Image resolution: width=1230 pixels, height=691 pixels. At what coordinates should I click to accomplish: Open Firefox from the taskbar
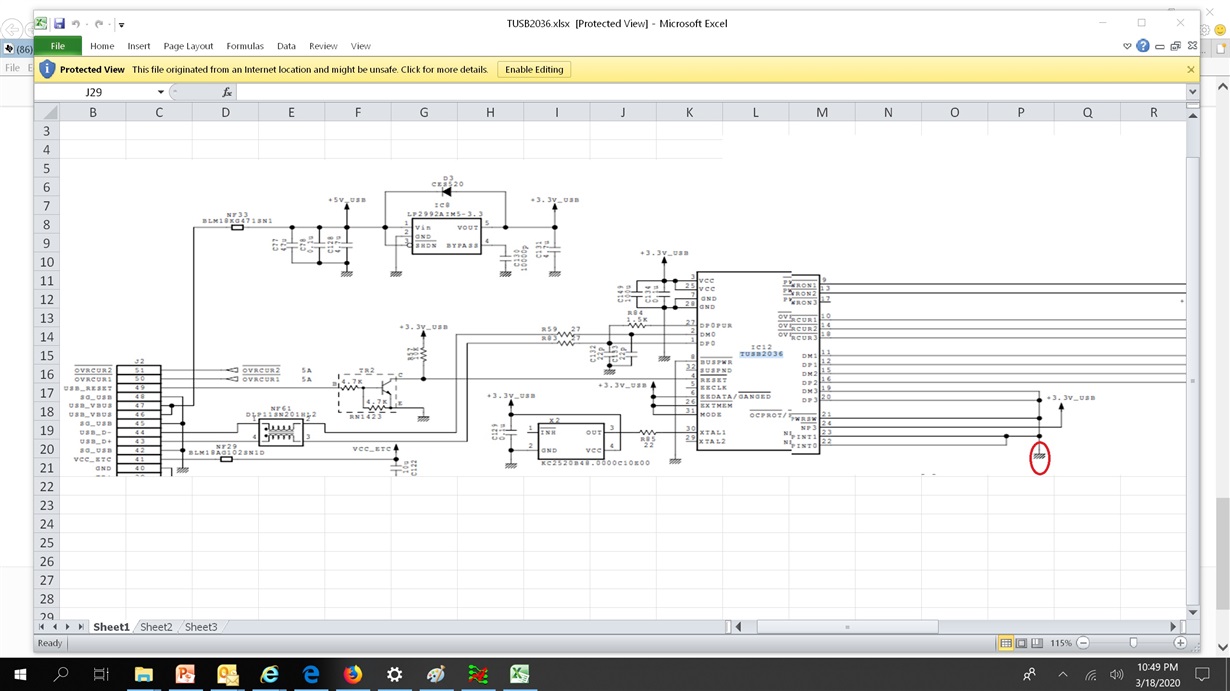point(352,674)
